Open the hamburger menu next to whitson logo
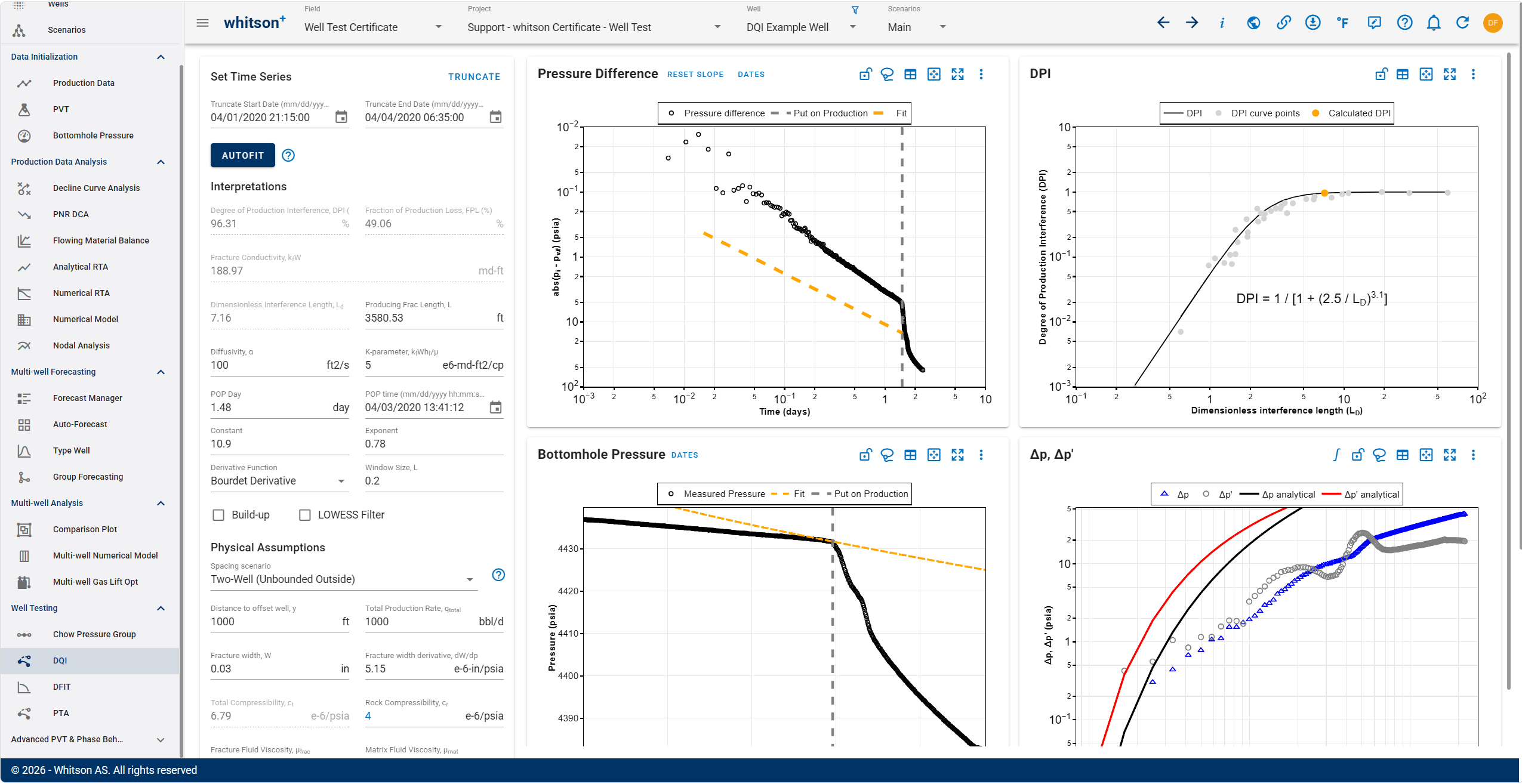Screen dimensions: 1522x784 202,23
